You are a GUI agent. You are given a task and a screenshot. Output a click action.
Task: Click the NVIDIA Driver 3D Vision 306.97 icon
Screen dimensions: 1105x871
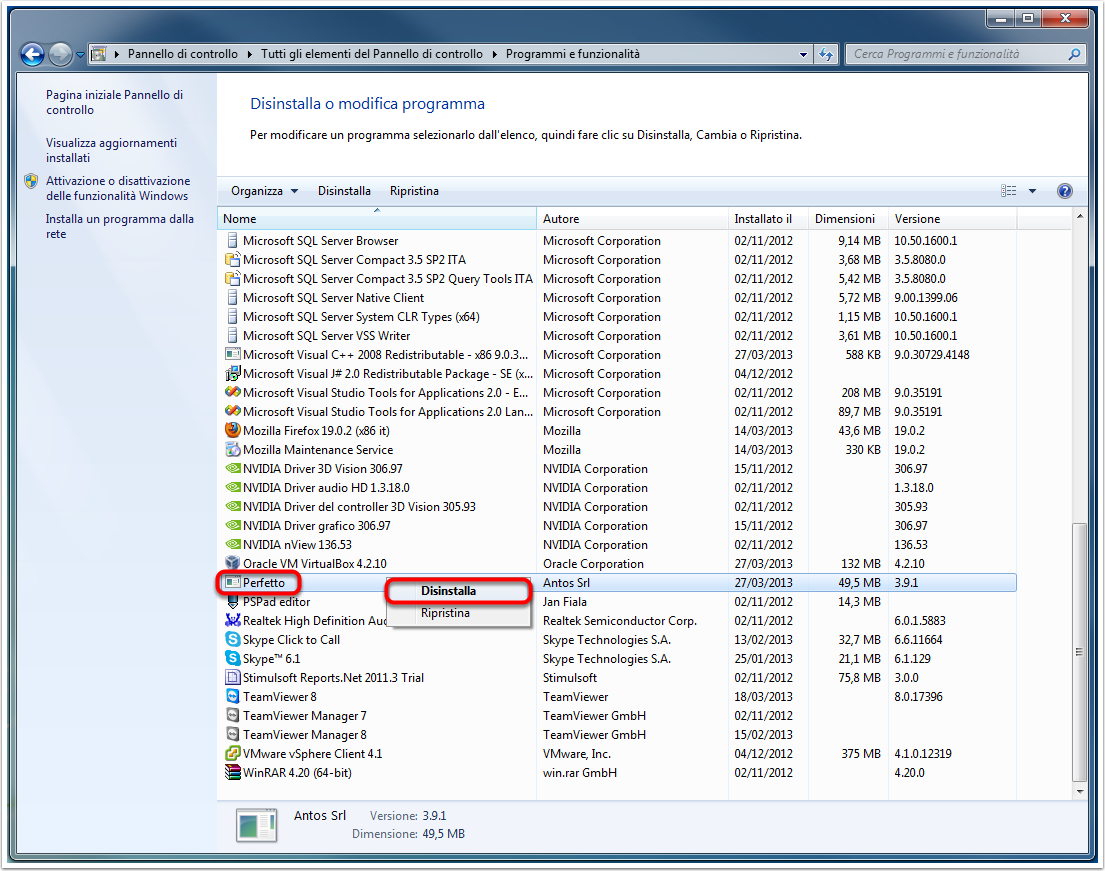pos(233,468)
